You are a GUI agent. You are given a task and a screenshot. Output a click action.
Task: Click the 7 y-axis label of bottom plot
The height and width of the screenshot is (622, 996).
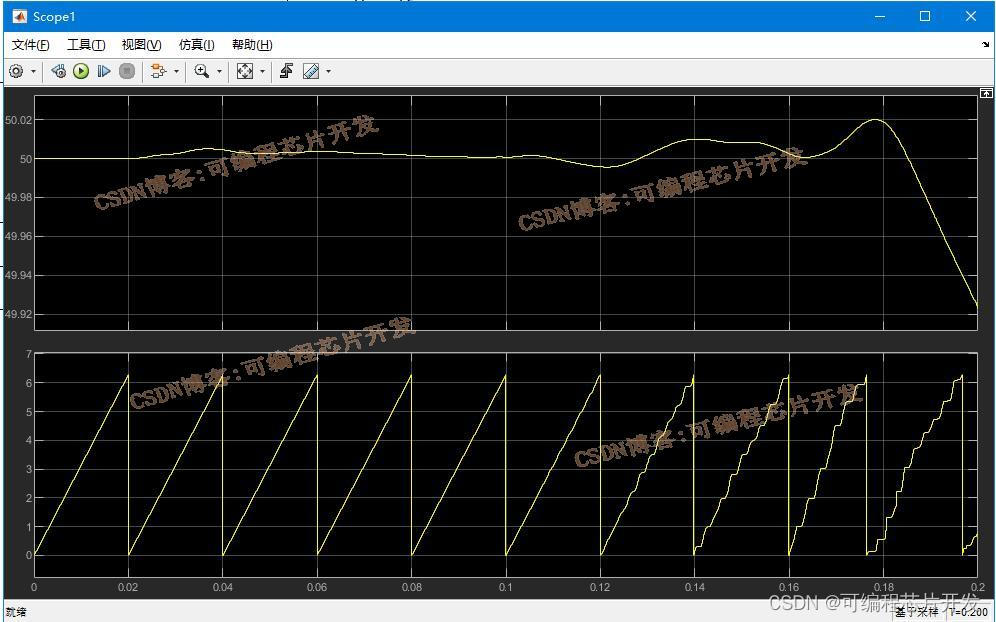click(28, 354)
